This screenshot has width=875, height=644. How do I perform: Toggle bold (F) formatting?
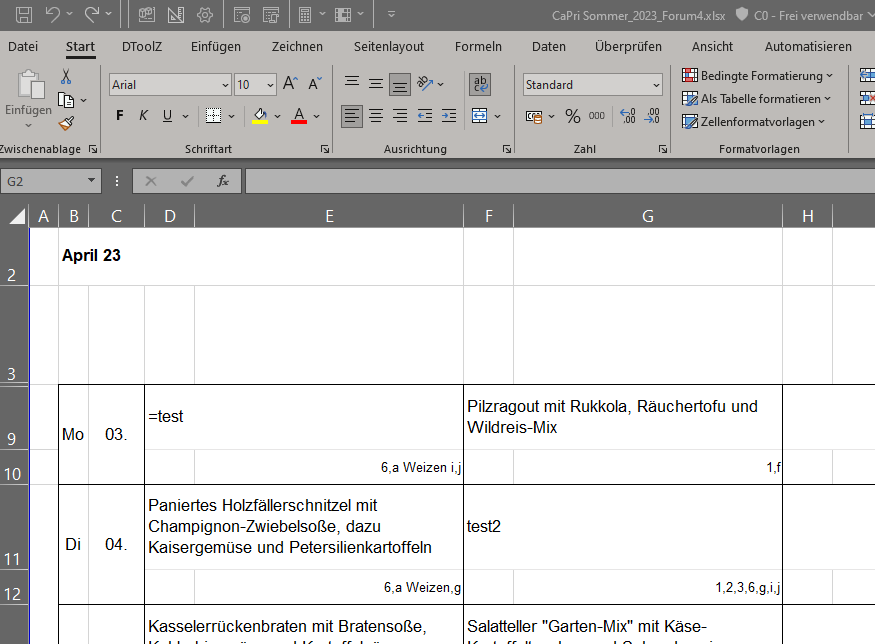coord(119,116)
